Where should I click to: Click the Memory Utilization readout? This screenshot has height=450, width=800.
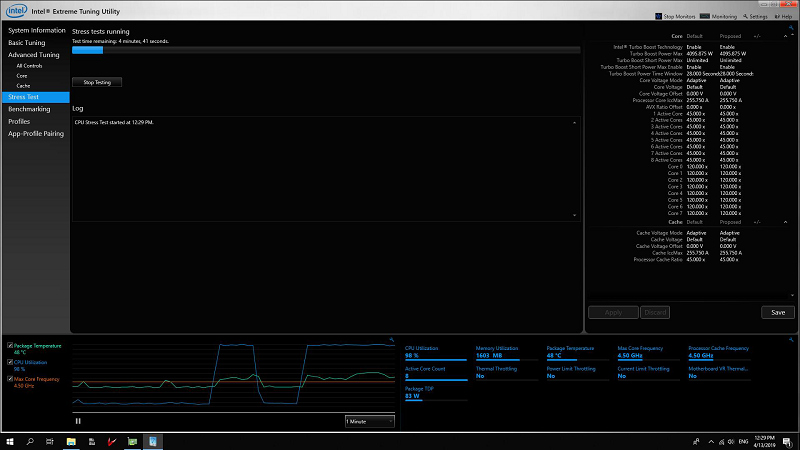(x=507, y=353)
